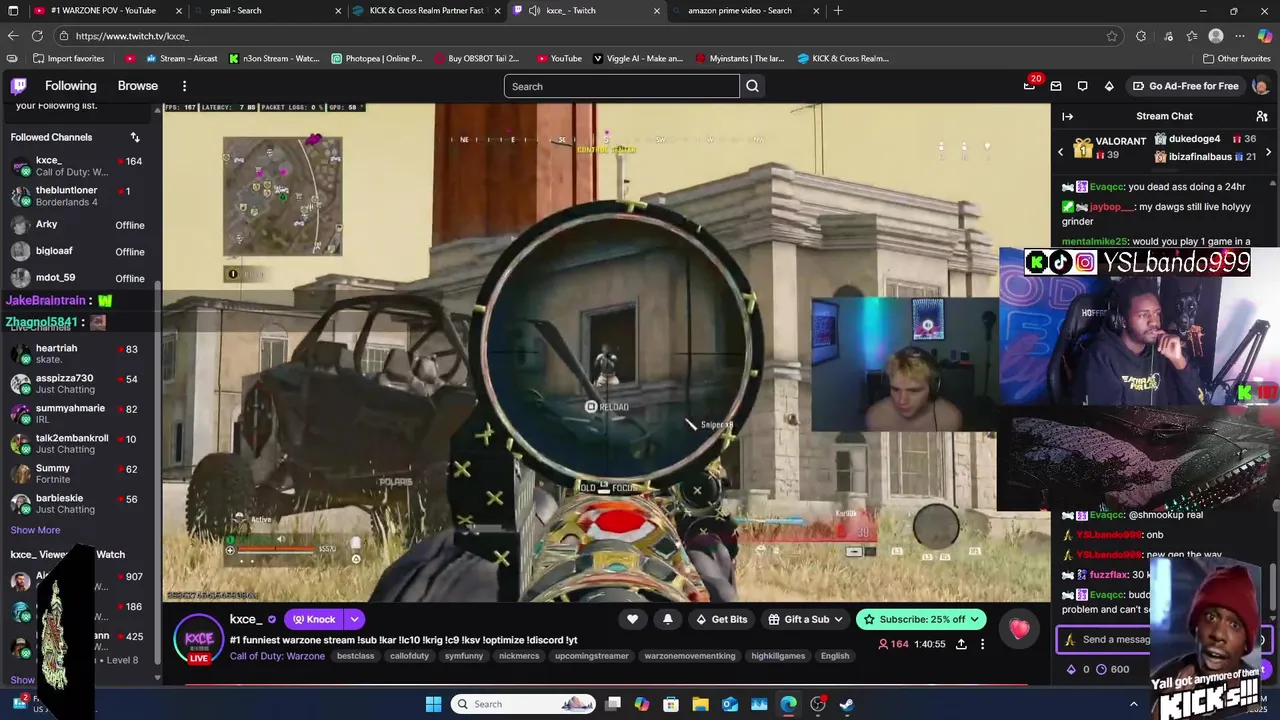Open the Twitch home logo
1280x720 pixels.
[x=19, y=86]
